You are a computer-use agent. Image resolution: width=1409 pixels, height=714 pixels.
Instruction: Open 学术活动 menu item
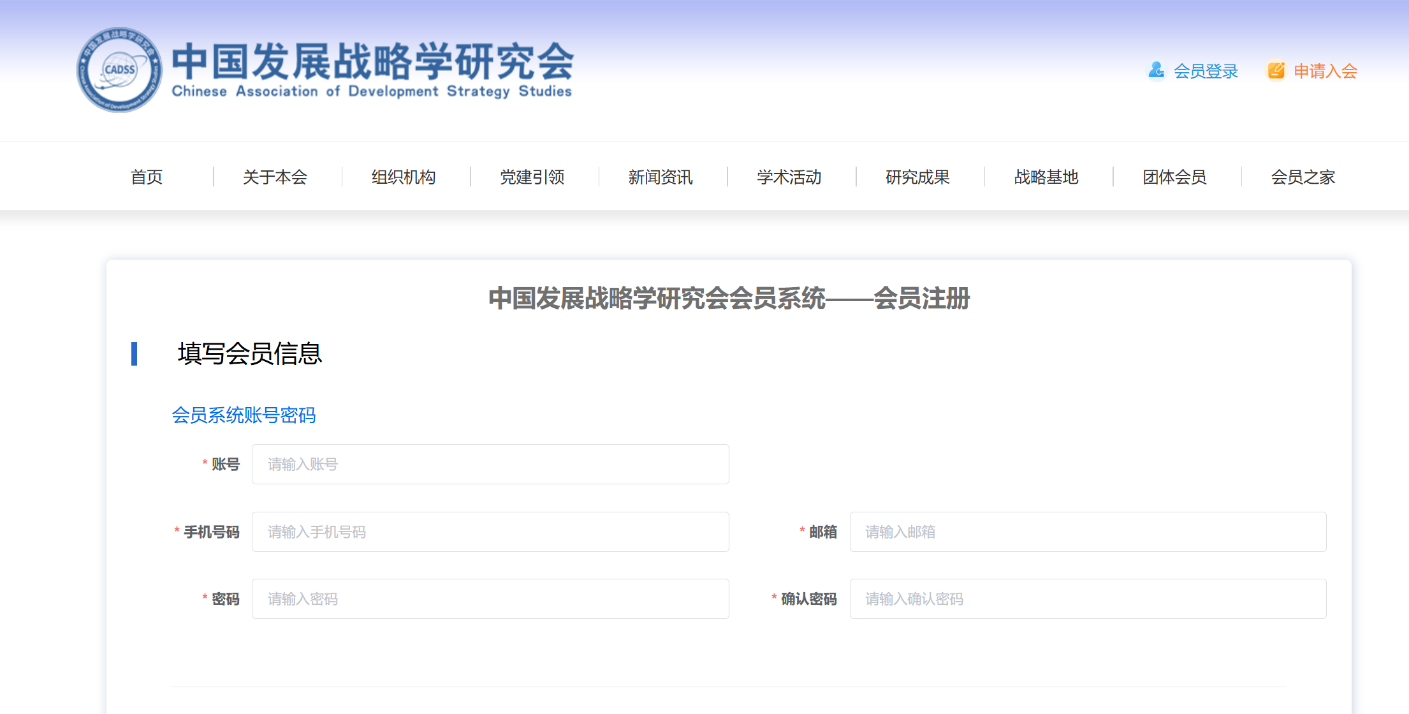pyautogui.click(x=789, y=177)
